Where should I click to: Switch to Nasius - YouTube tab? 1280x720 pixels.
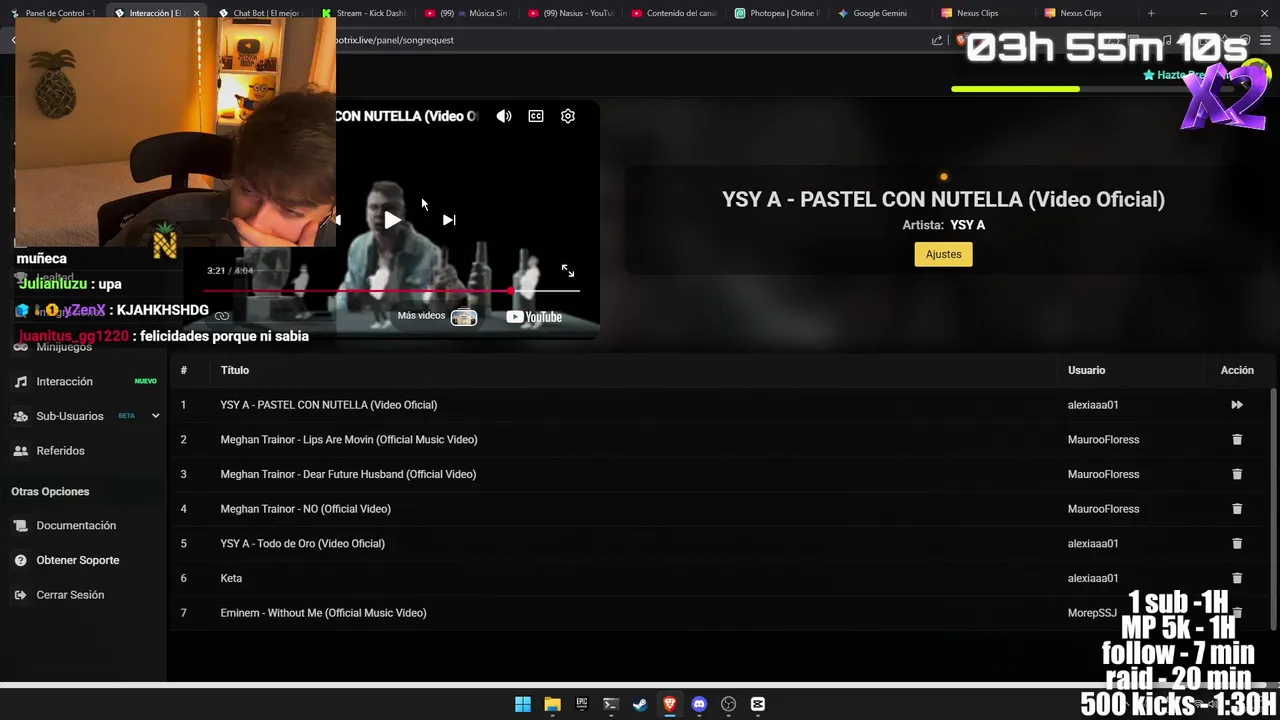pos(571,13)
